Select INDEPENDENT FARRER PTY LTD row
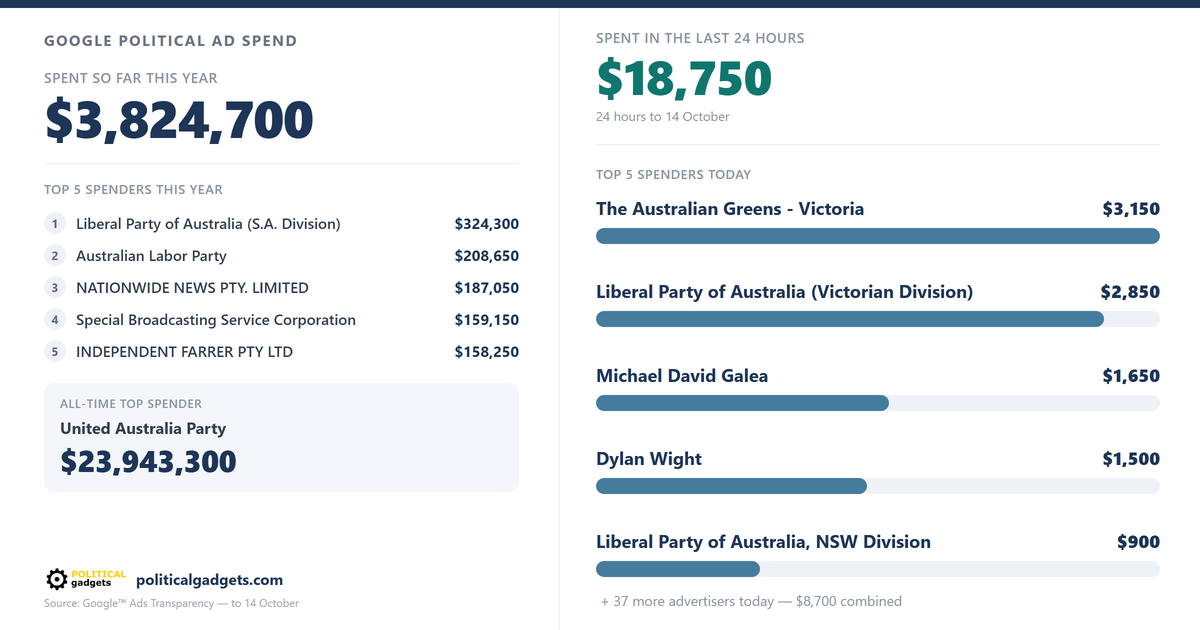 pos(281,352)
